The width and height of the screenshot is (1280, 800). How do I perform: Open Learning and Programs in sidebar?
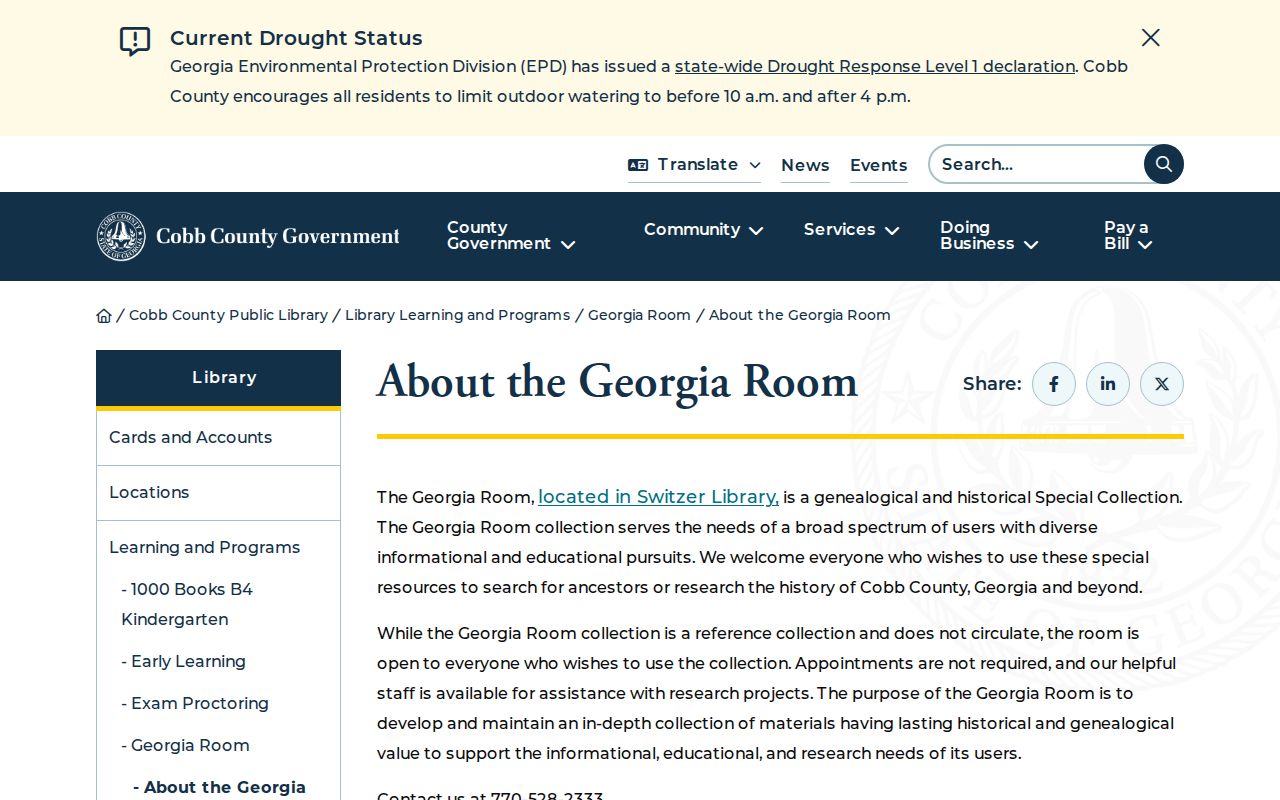coord(204,547)
